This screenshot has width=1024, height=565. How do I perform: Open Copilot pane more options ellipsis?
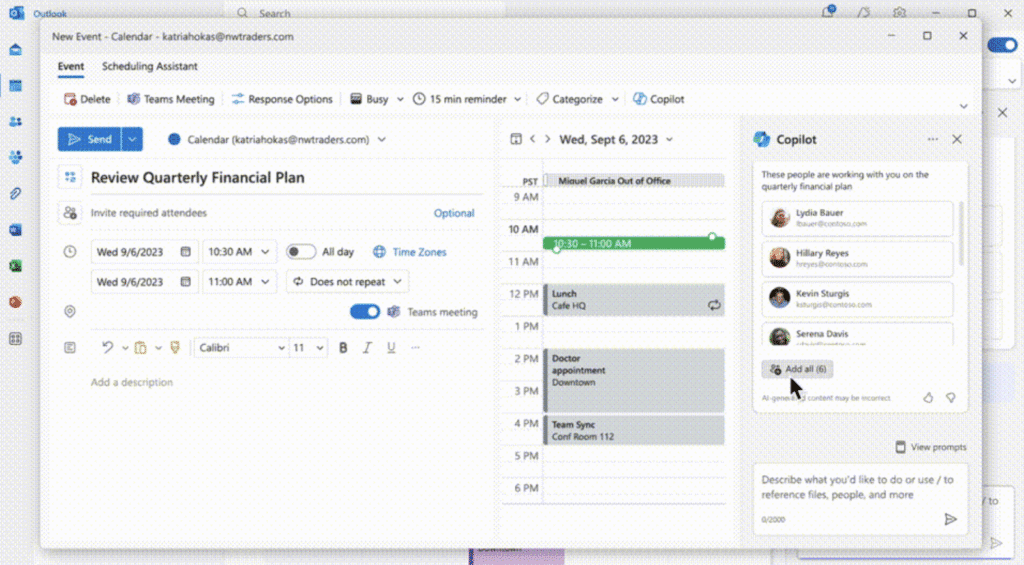pos(933,139)
